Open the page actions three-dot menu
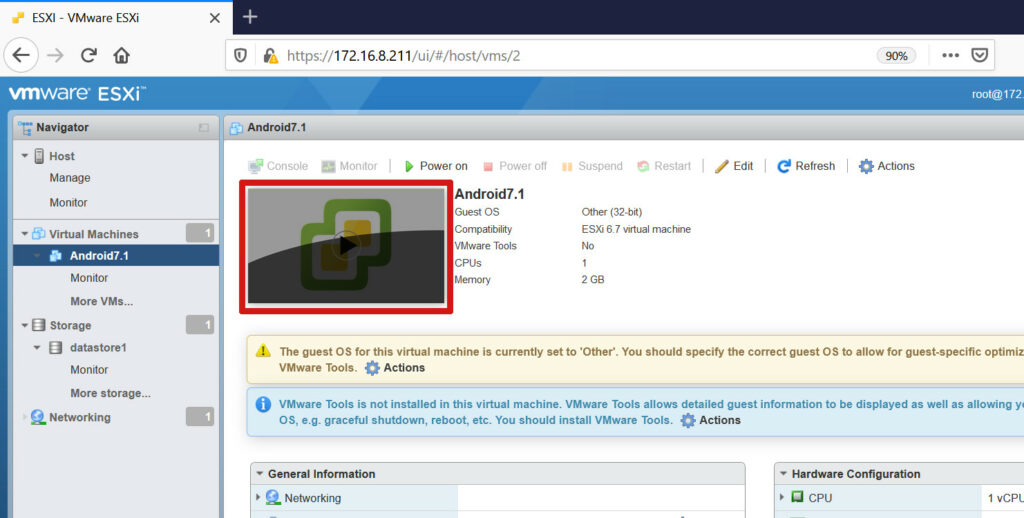This screenshot has height=518, width=1024. coord(950,56)
